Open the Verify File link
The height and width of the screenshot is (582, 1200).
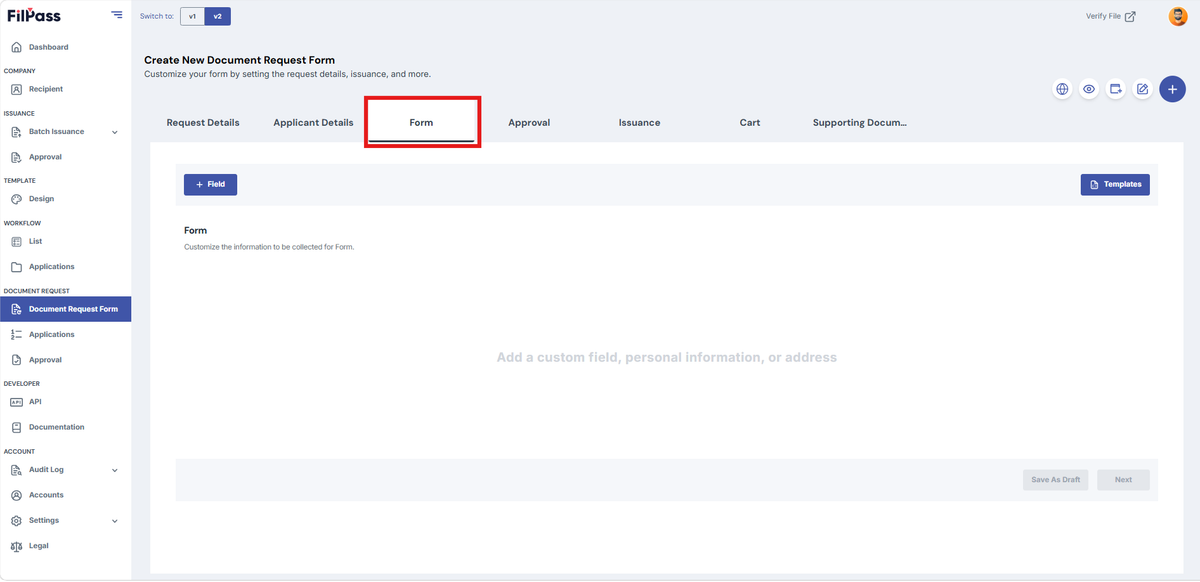[1110, 16]
